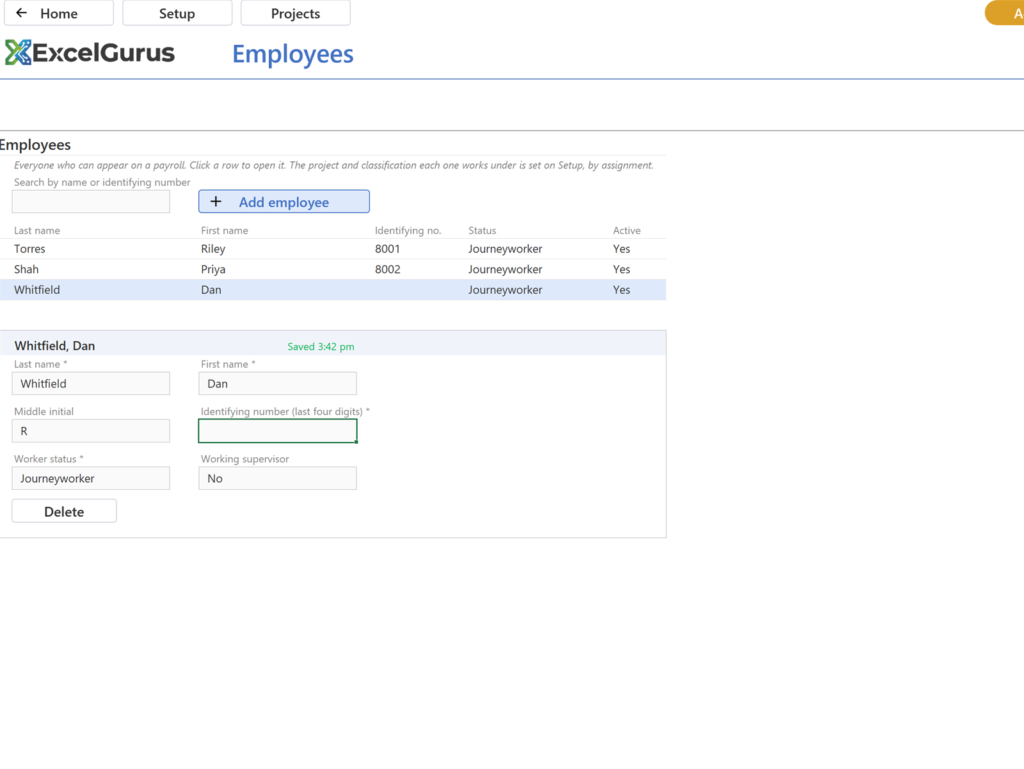The height and width of the screenshot is (769, 1024).
Task: Click first name Priya in the table
Action: tap(213, 269)
